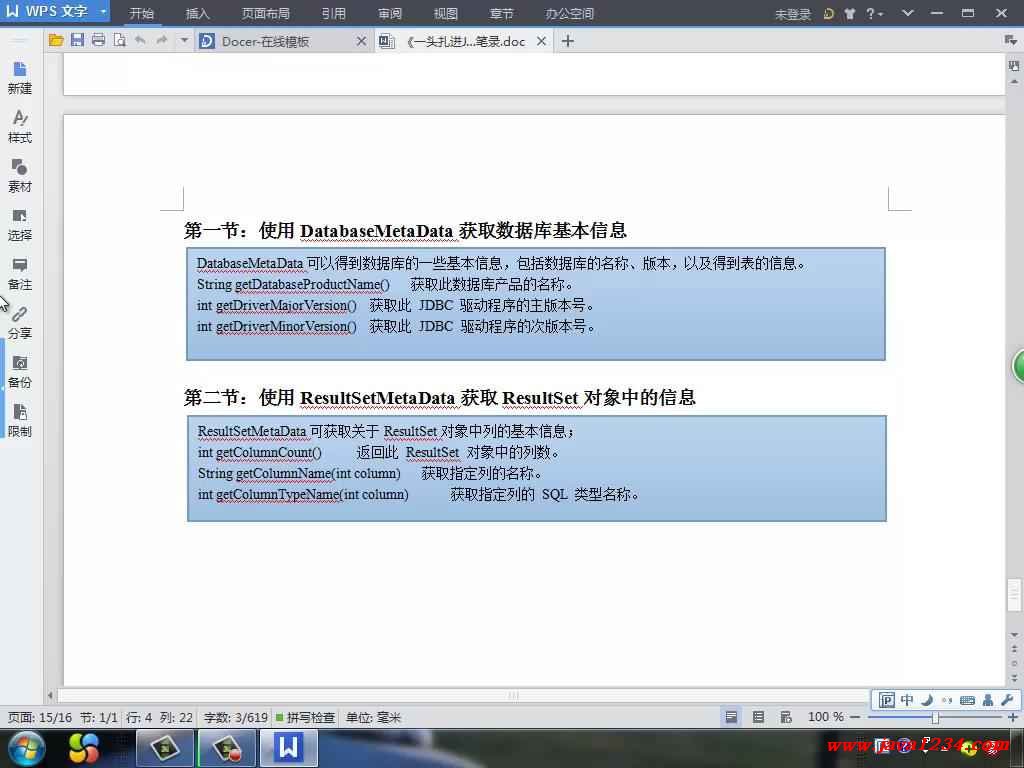Open the Windows Start button
Image resolution: width=1024 pixels, height=768 pixels.
(27, 748)
